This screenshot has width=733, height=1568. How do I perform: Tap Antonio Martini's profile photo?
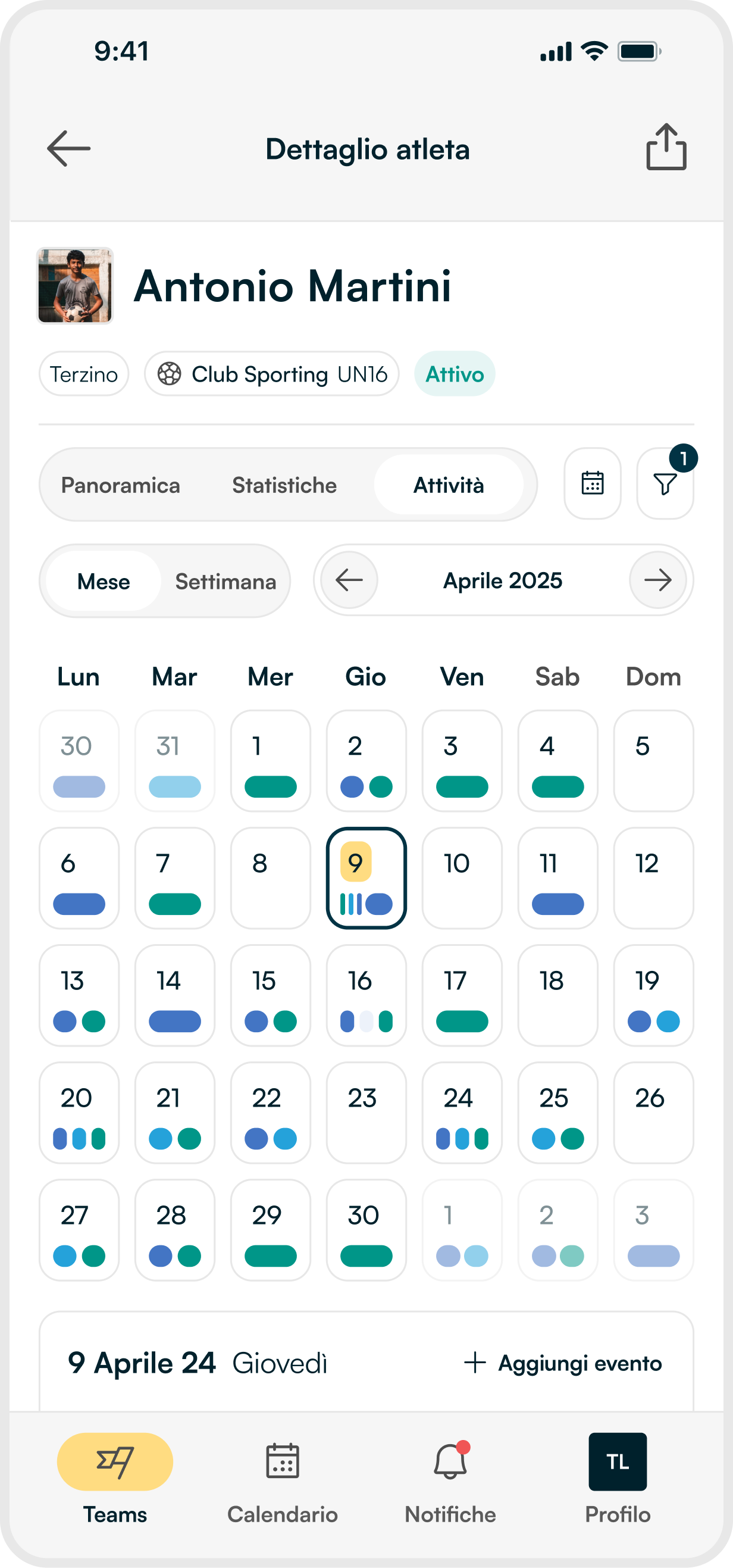75,286
